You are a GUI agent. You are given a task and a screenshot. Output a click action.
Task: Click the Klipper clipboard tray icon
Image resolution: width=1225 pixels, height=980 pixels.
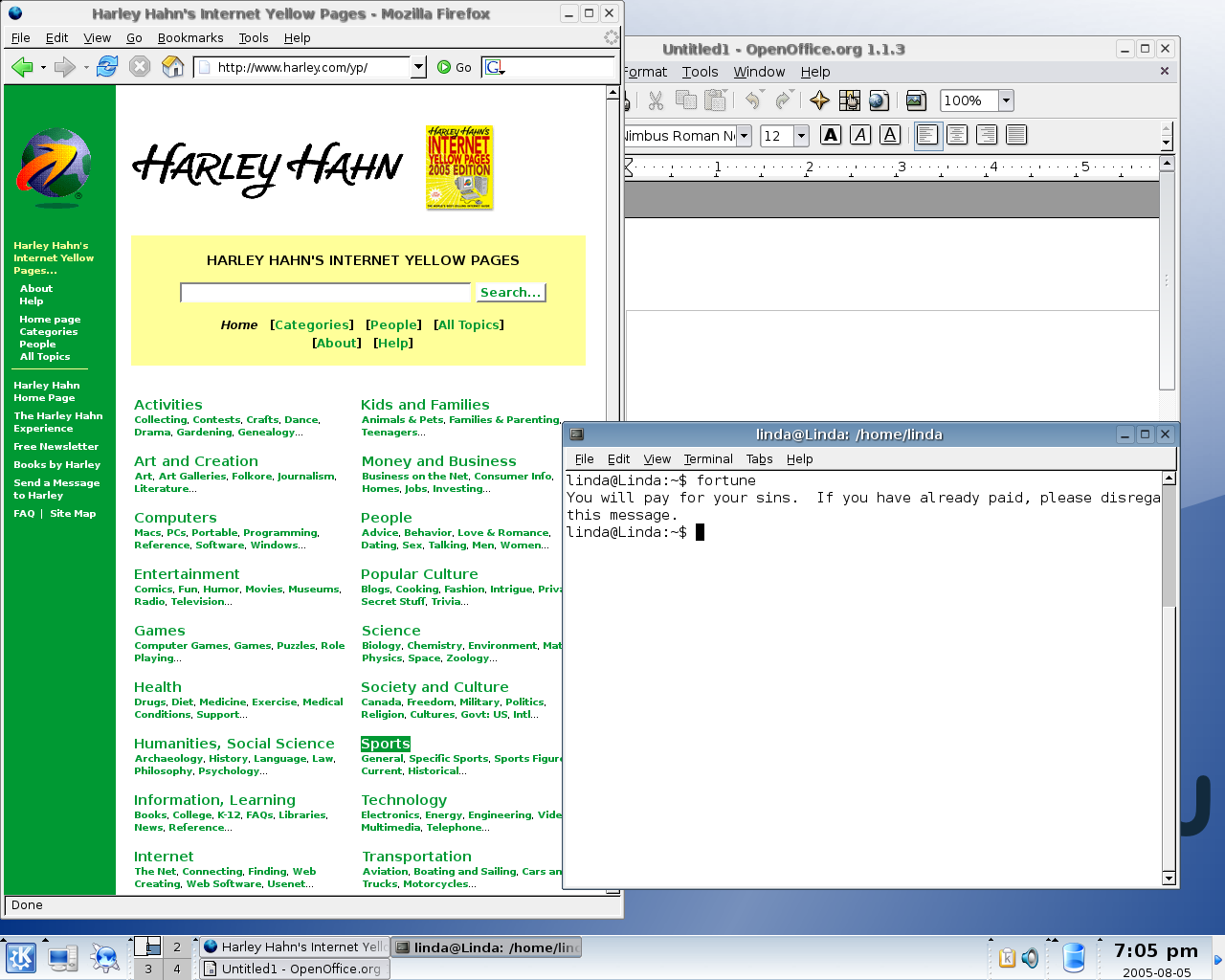(1007, 957)
